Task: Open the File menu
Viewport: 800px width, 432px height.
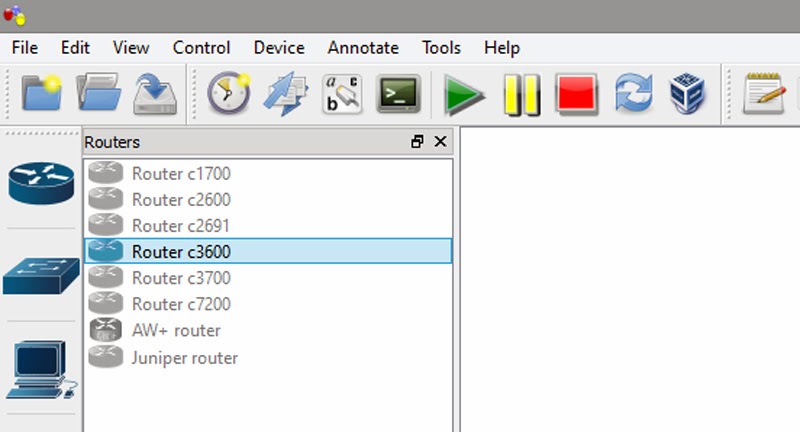Action: point(24,47)
